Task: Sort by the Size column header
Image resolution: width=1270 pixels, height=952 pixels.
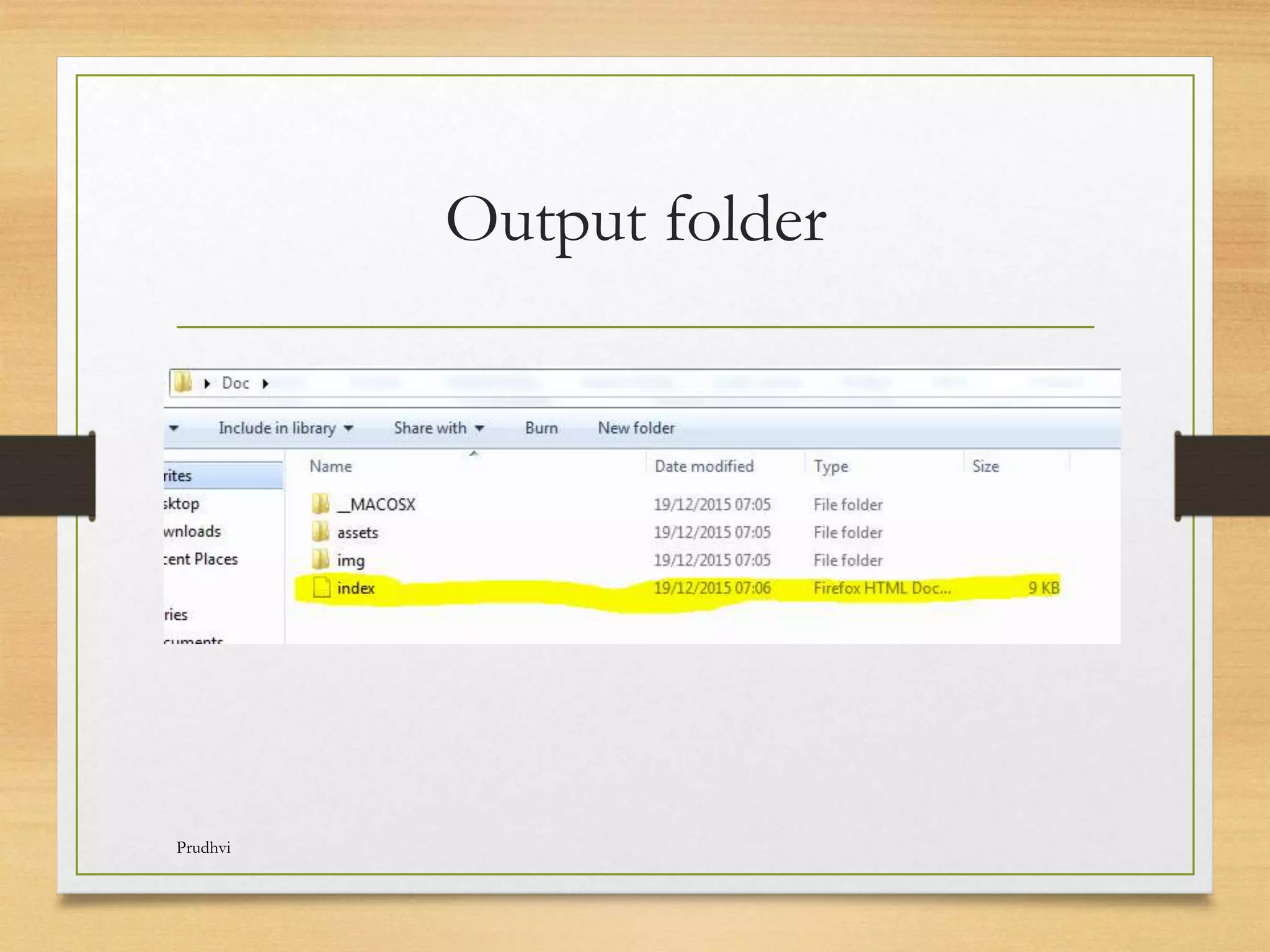Action: pyautogui.click(x=986, y=467)
